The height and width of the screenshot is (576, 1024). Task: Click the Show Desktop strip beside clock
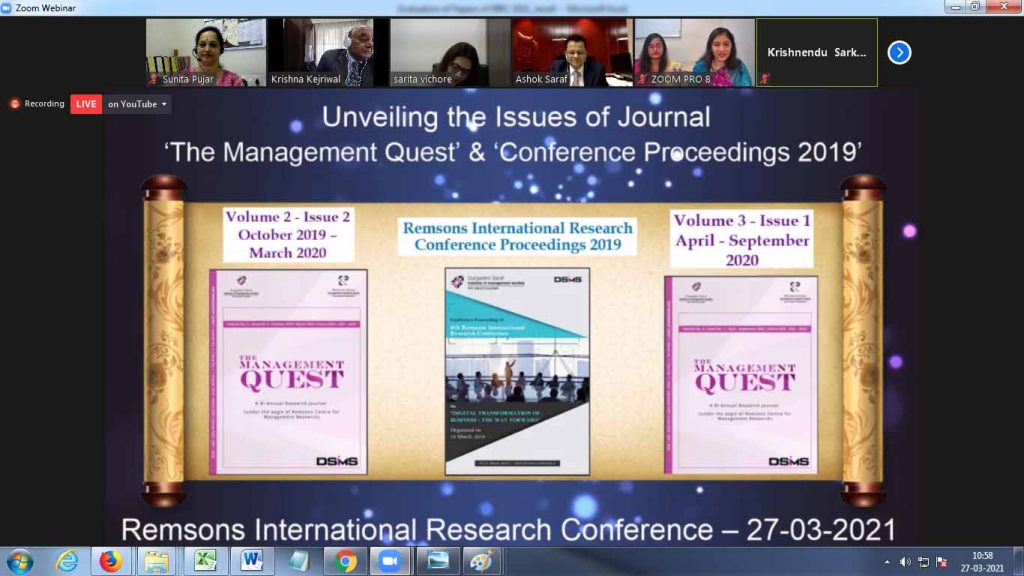tap(1019, 562)
